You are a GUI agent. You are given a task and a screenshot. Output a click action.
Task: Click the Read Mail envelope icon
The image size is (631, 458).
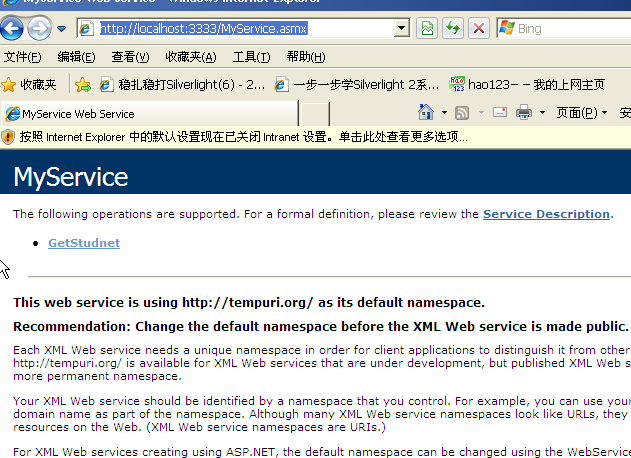coord(500,112)
